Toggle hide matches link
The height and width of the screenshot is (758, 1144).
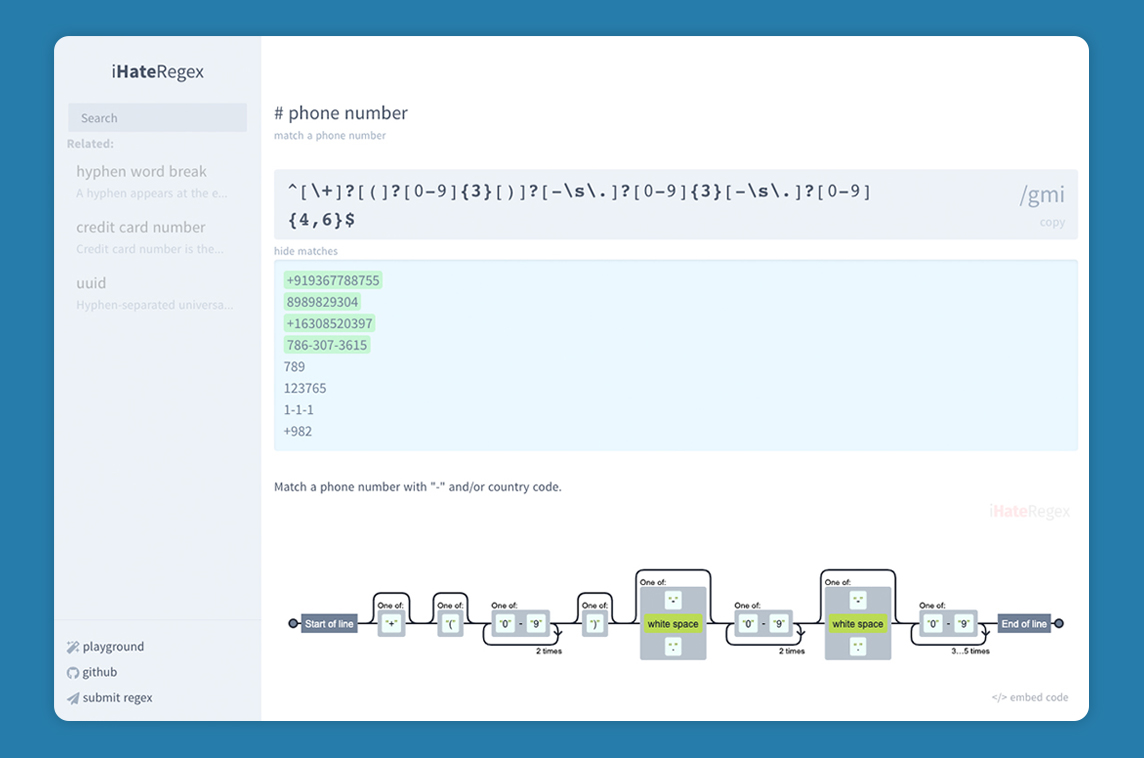[x=306, y=251]
